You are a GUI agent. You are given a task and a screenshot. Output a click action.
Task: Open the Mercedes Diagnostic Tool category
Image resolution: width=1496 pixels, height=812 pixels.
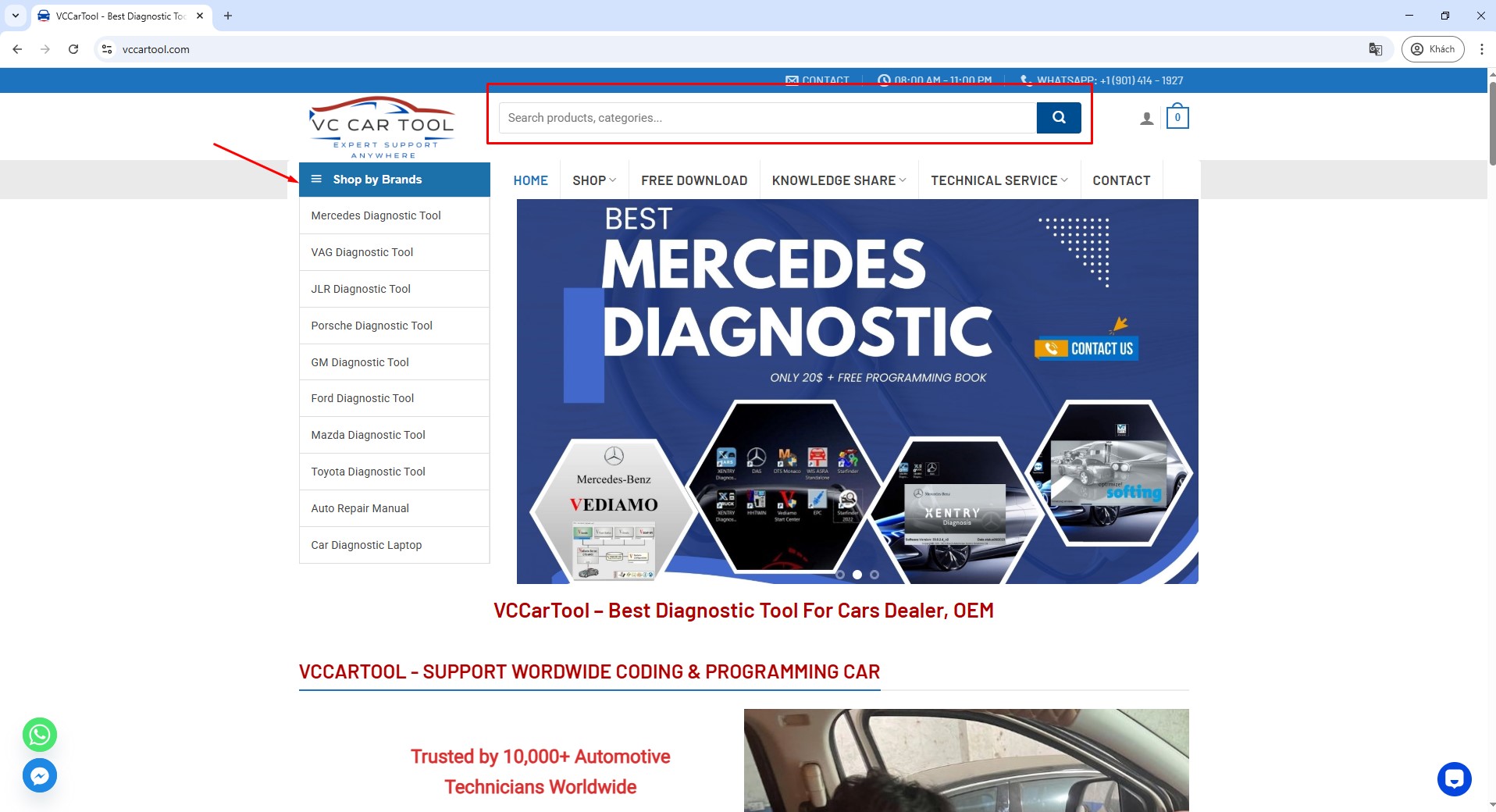coord(376,215)
